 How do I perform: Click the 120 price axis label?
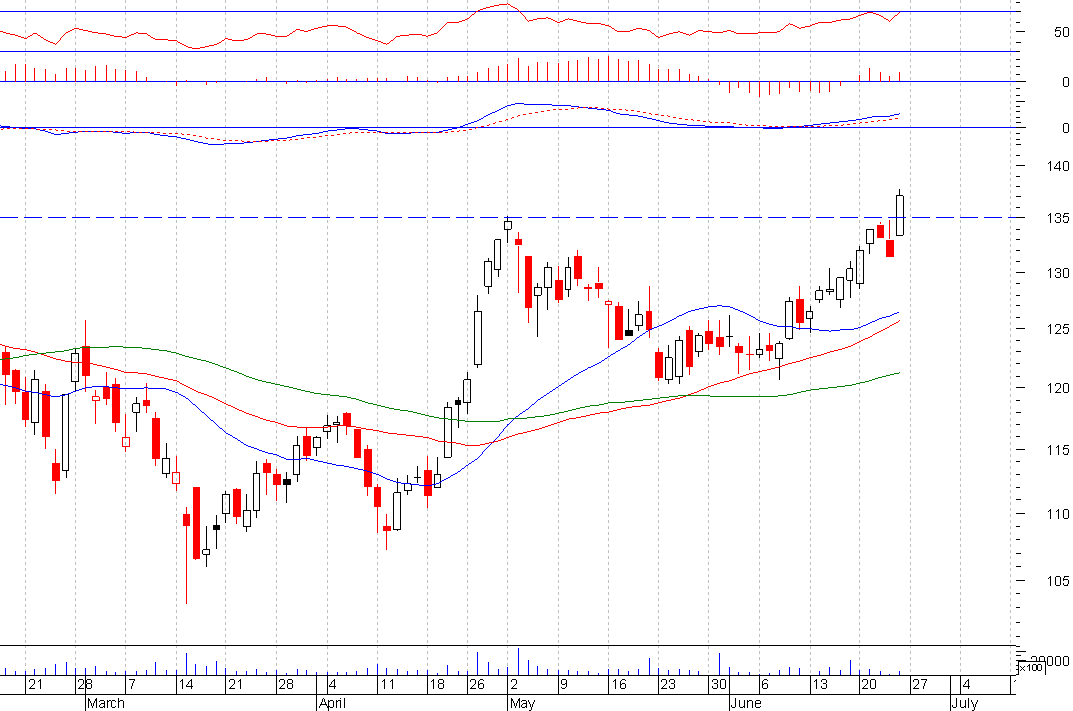[x=1058, y=388]
